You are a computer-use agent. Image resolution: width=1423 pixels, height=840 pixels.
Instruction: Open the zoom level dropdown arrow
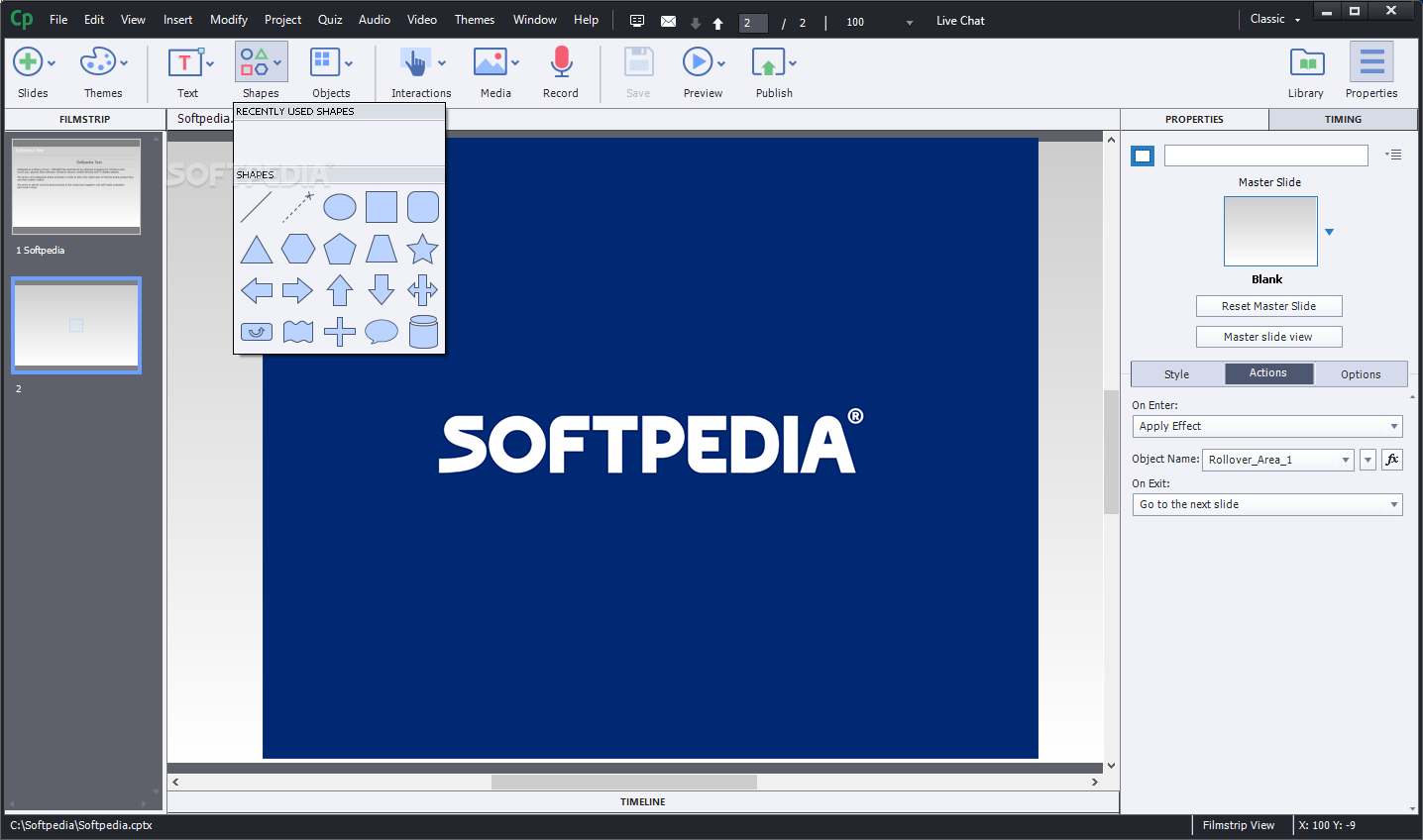pyautogui.click(x=910, y=23)
